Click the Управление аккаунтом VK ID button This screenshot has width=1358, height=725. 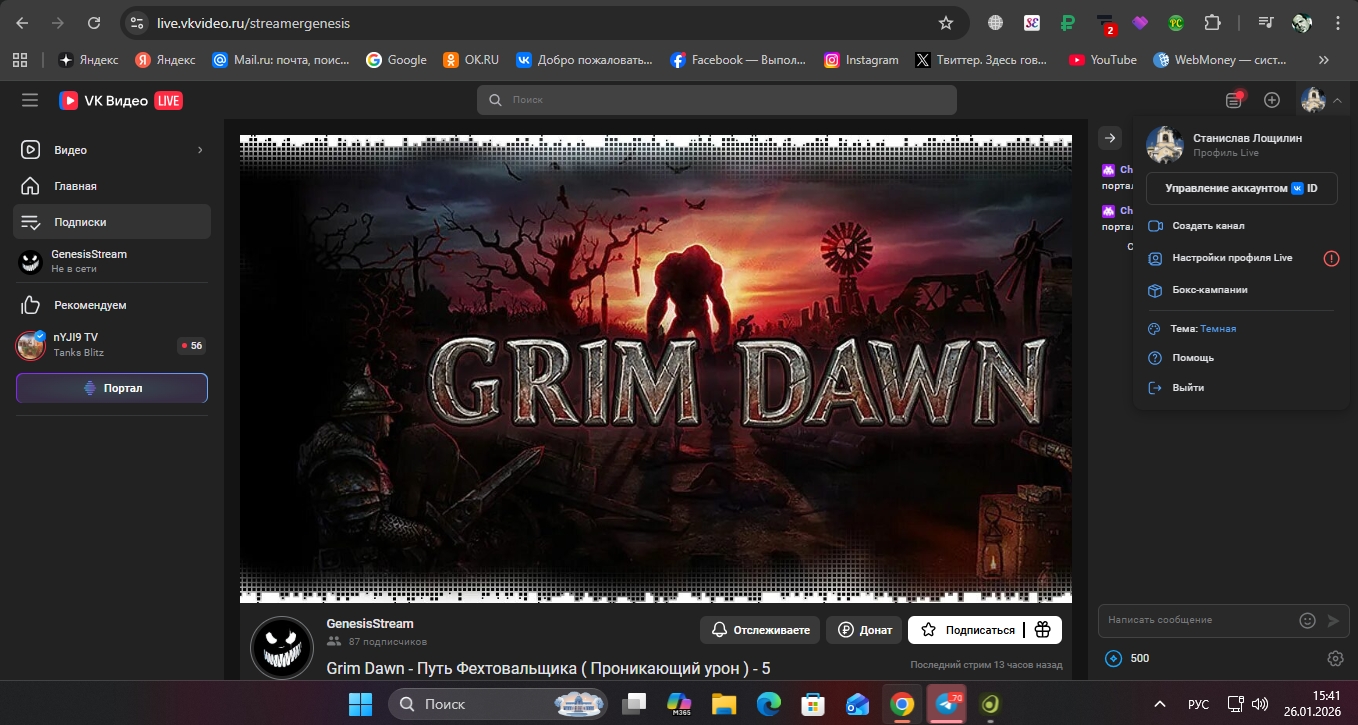(1241, 188)
